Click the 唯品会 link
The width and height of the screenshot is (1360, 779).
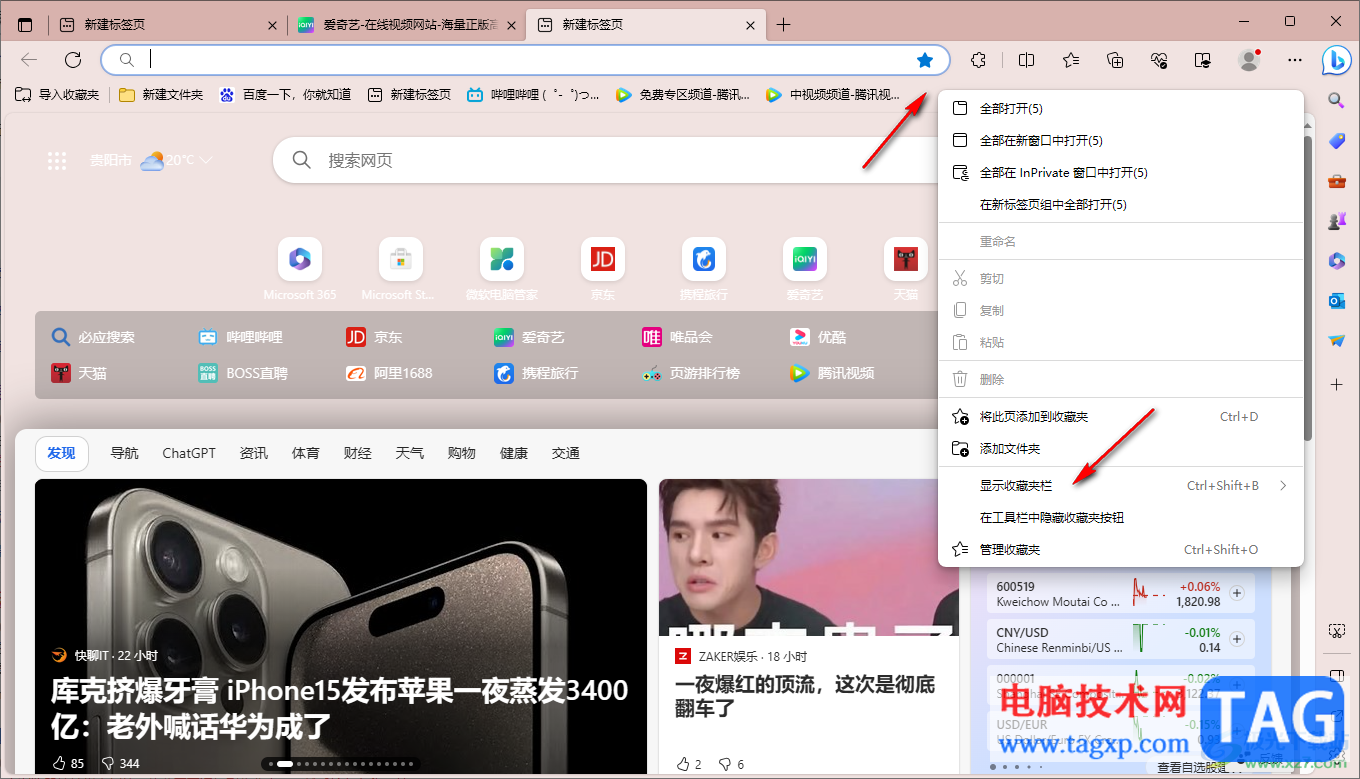pos(677,337)
